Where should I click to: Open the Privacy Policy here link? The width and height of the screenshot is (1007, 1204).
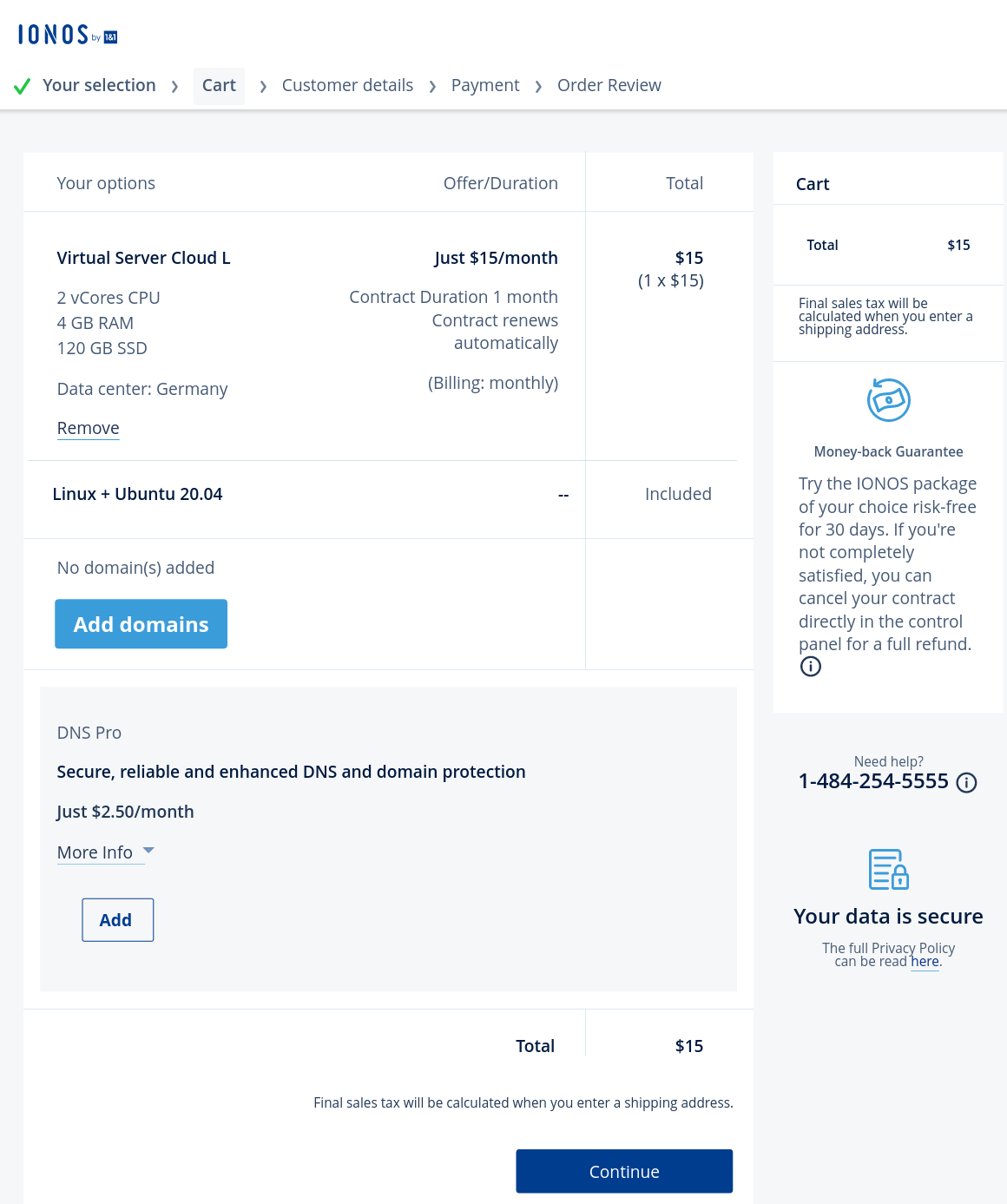[x=925, y=962]
